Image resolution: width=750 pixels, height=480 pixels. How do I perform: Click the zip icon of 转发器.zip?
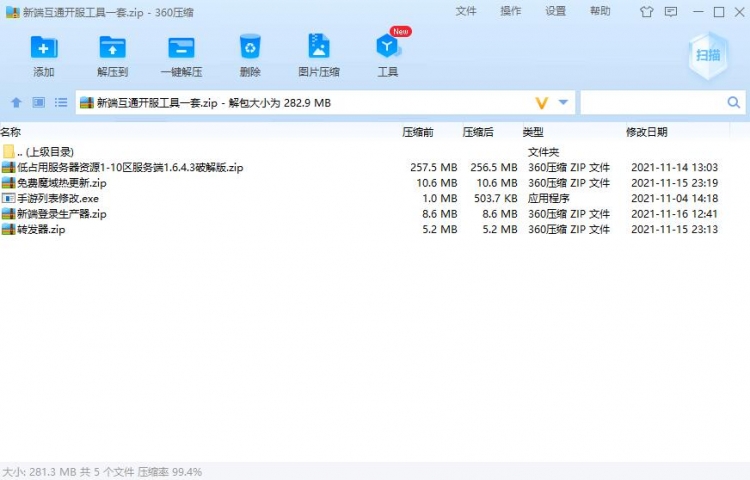click(x=8, y=229)
